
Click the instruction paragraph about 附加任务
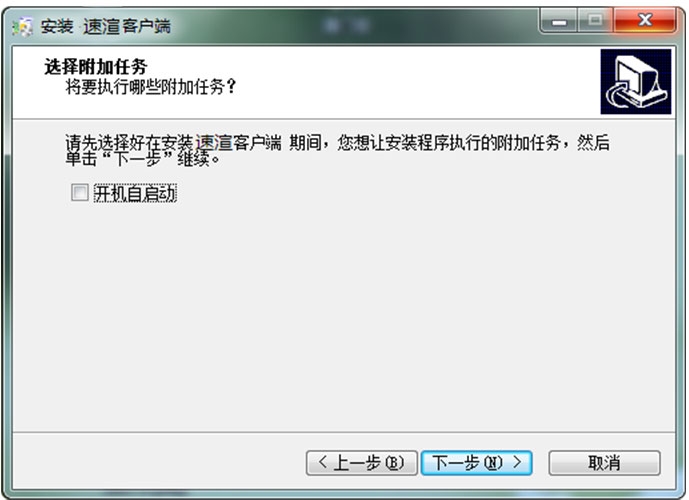(x=337, y=151)
